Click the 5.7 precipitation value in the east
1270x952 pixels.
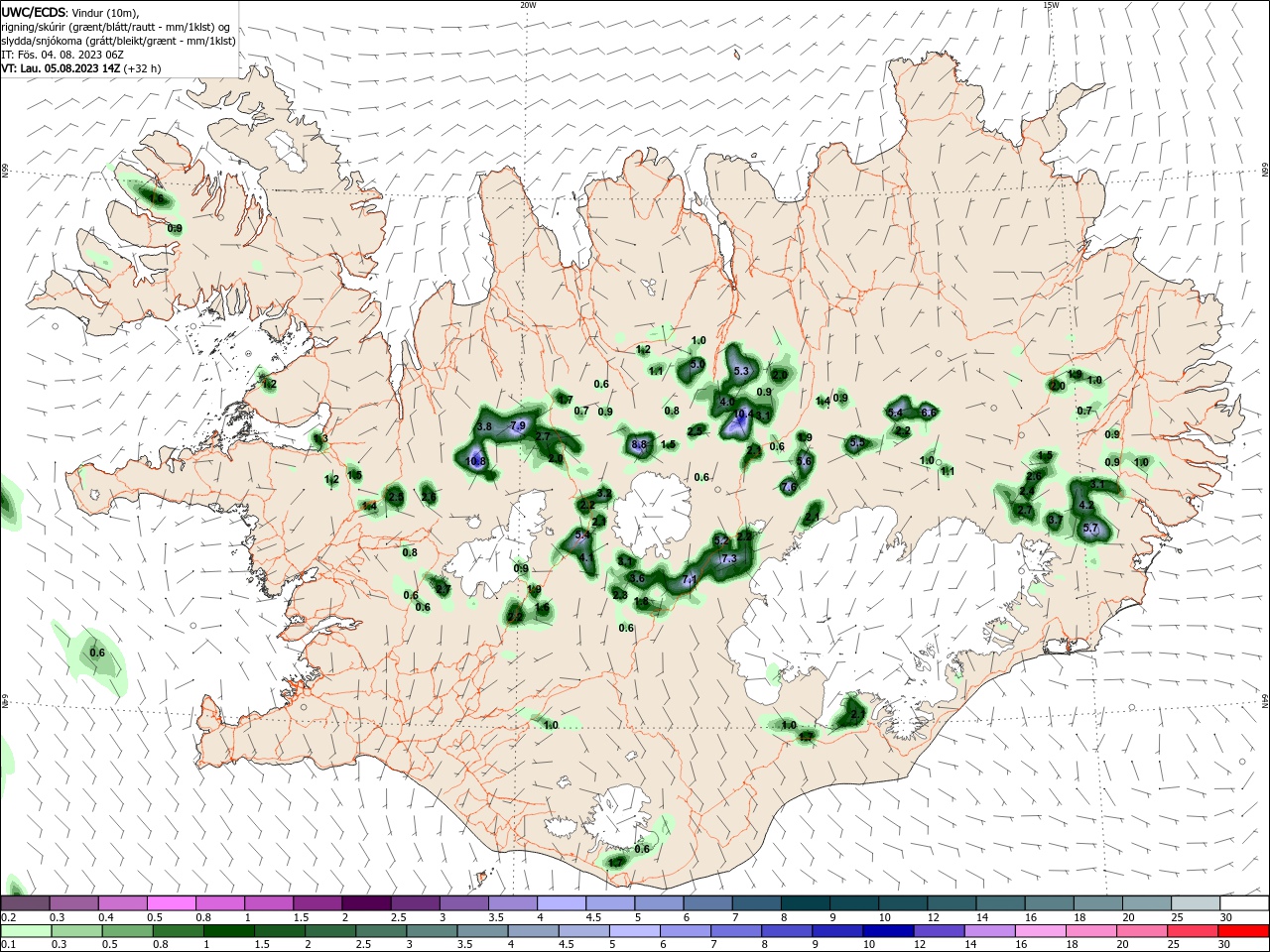tap(1090, 529)
